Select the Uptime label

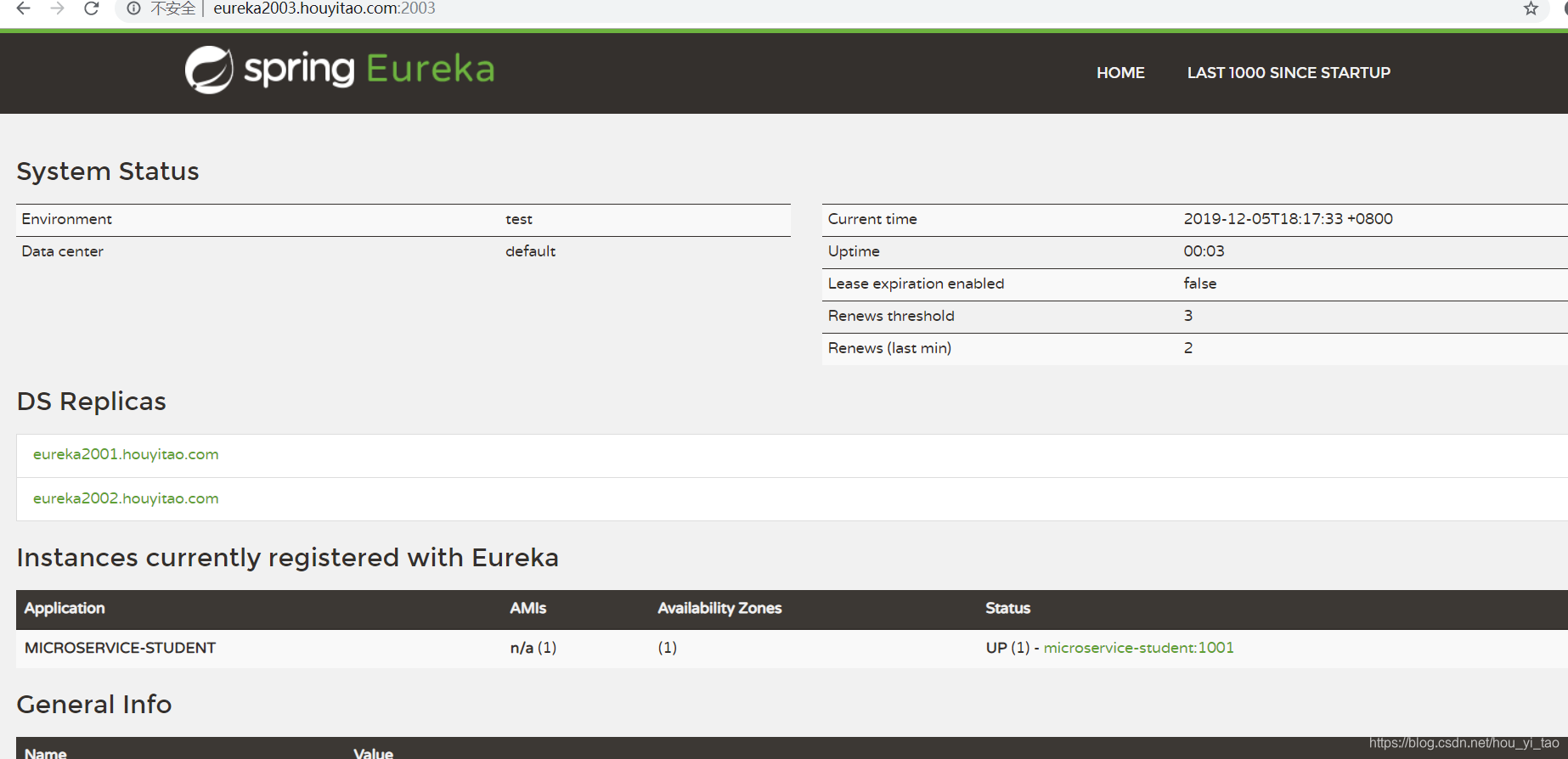point(854,251)
